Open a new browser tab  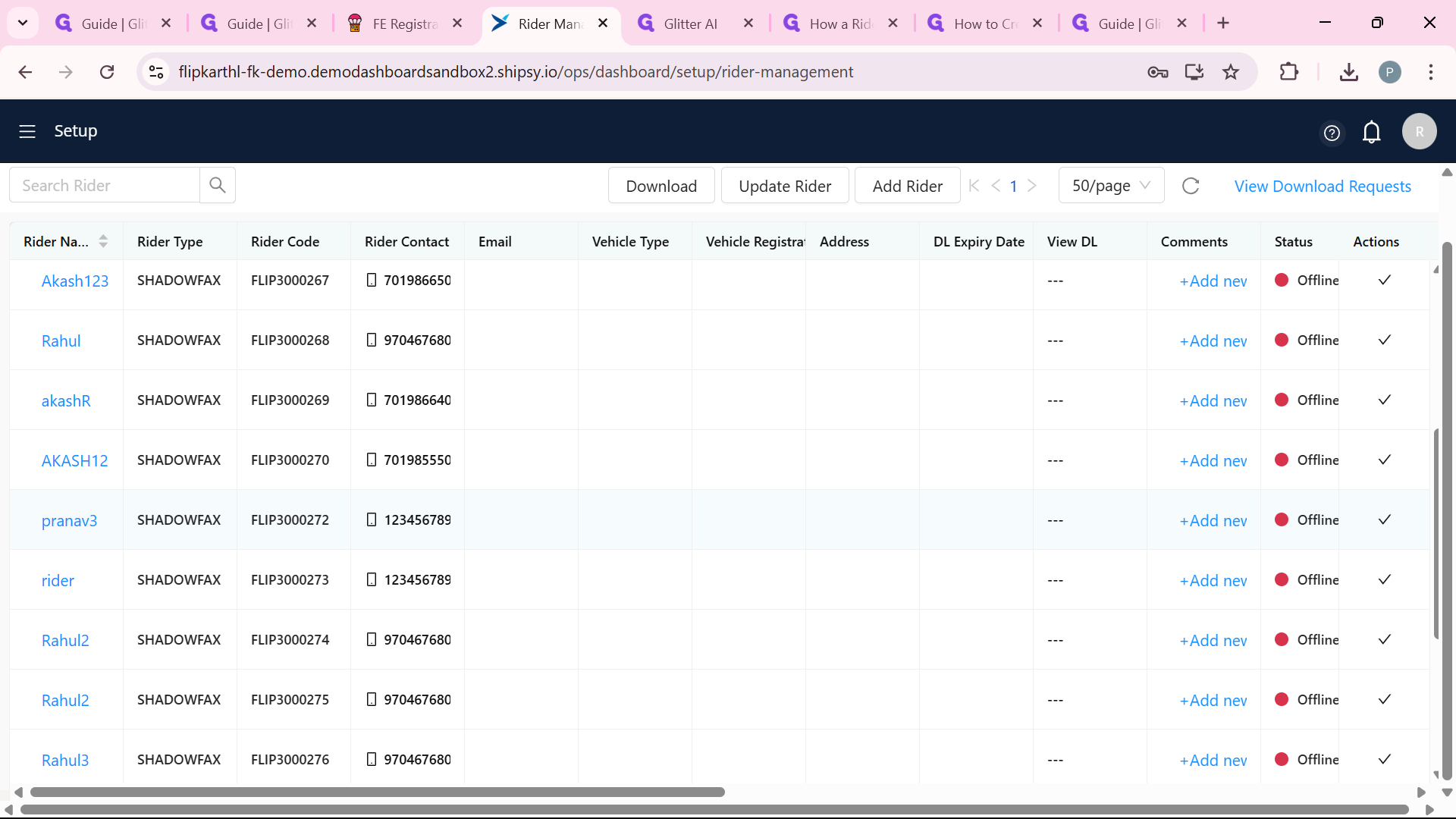point(1223,24)
